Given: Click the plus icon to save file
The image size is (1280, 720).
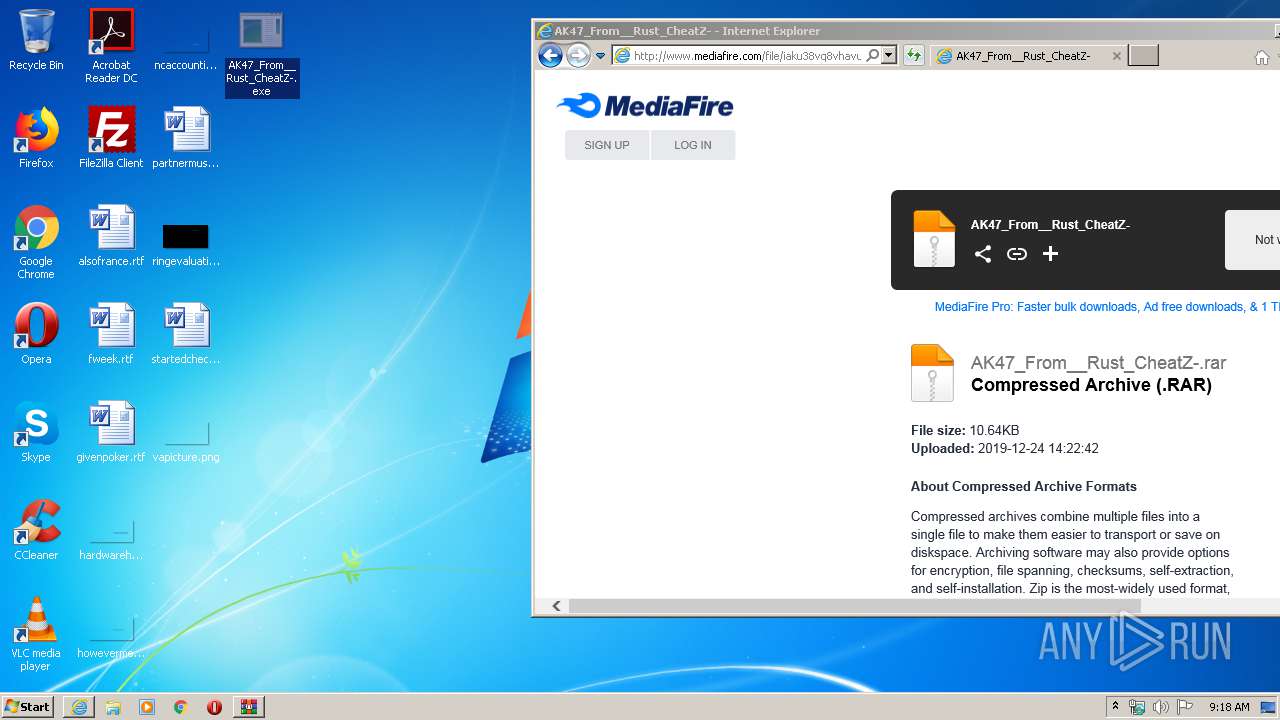Looking at the screenshot, I should coord(1050,254).
